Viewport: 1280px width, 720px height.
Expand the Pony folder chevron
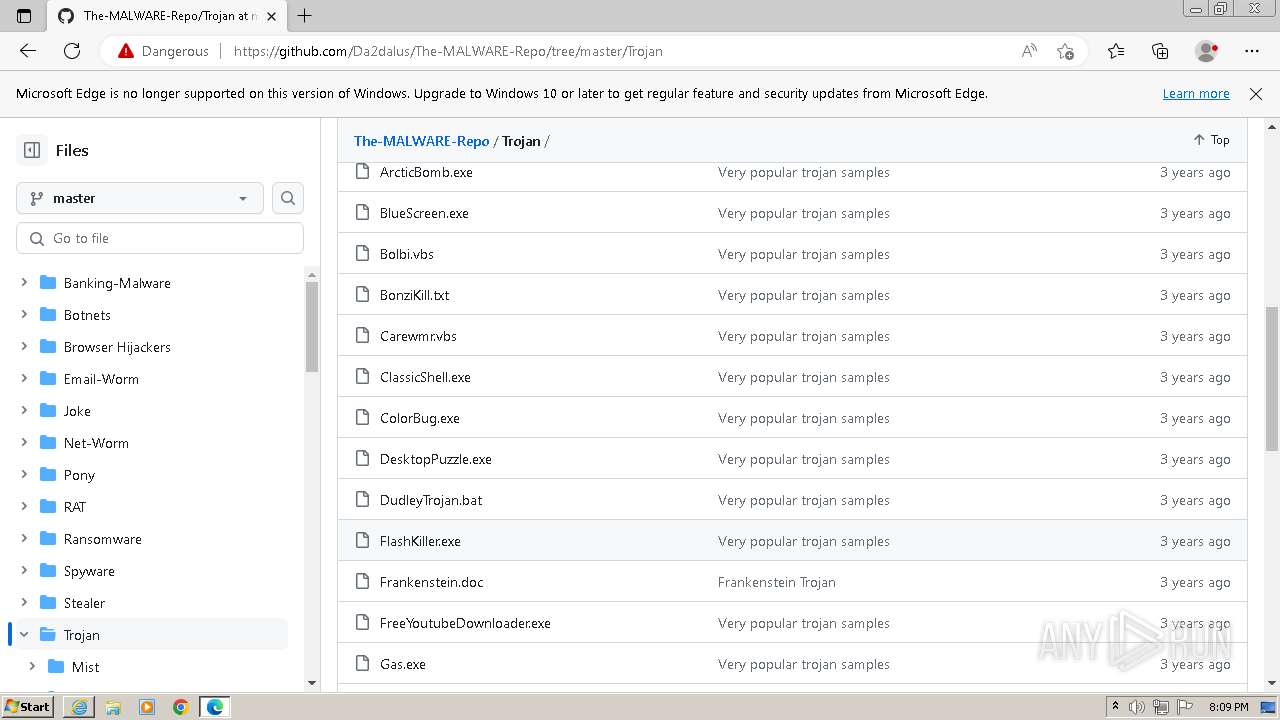(24, 475)
